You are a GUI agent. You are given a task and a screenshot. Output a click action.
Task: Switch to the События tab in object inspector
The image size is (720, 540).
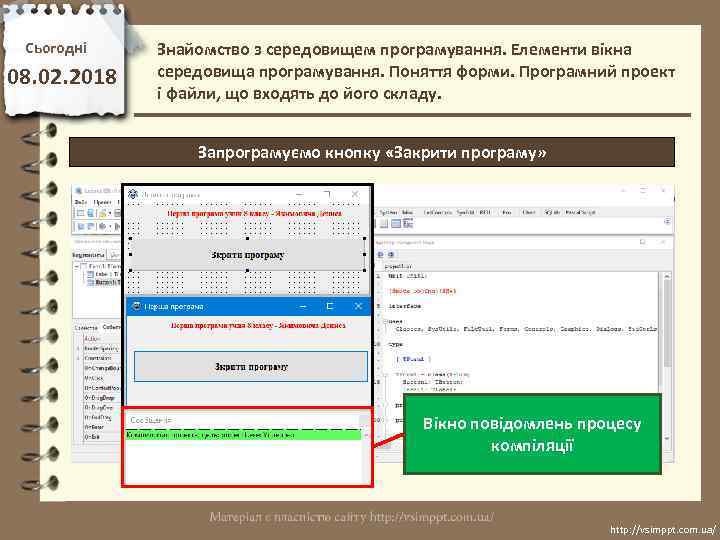[x=112, y=327]
